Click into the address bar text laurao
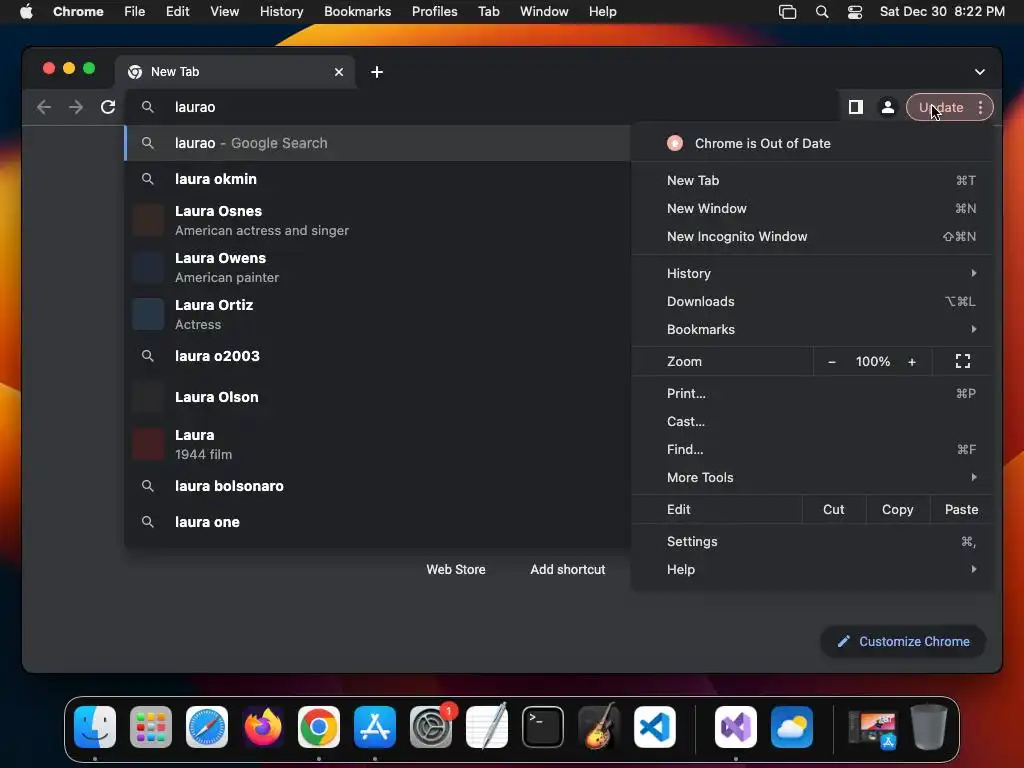Viewport: 1024px width, 768px height. point(195,107)
